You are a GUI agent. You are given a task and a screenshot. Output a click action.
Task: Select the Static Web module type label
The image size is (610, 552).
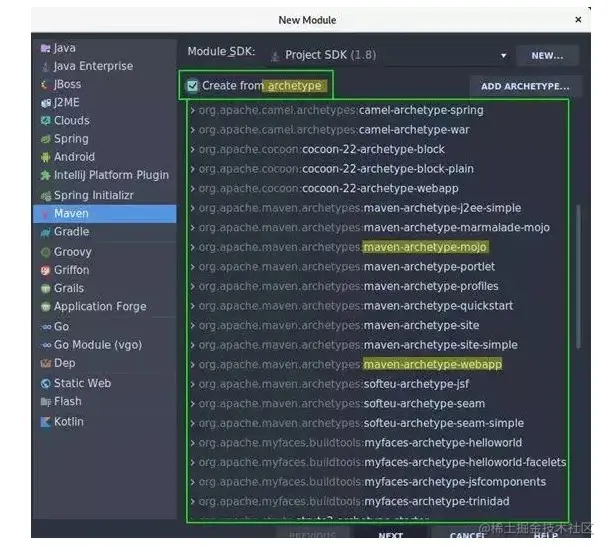point(82,384)
